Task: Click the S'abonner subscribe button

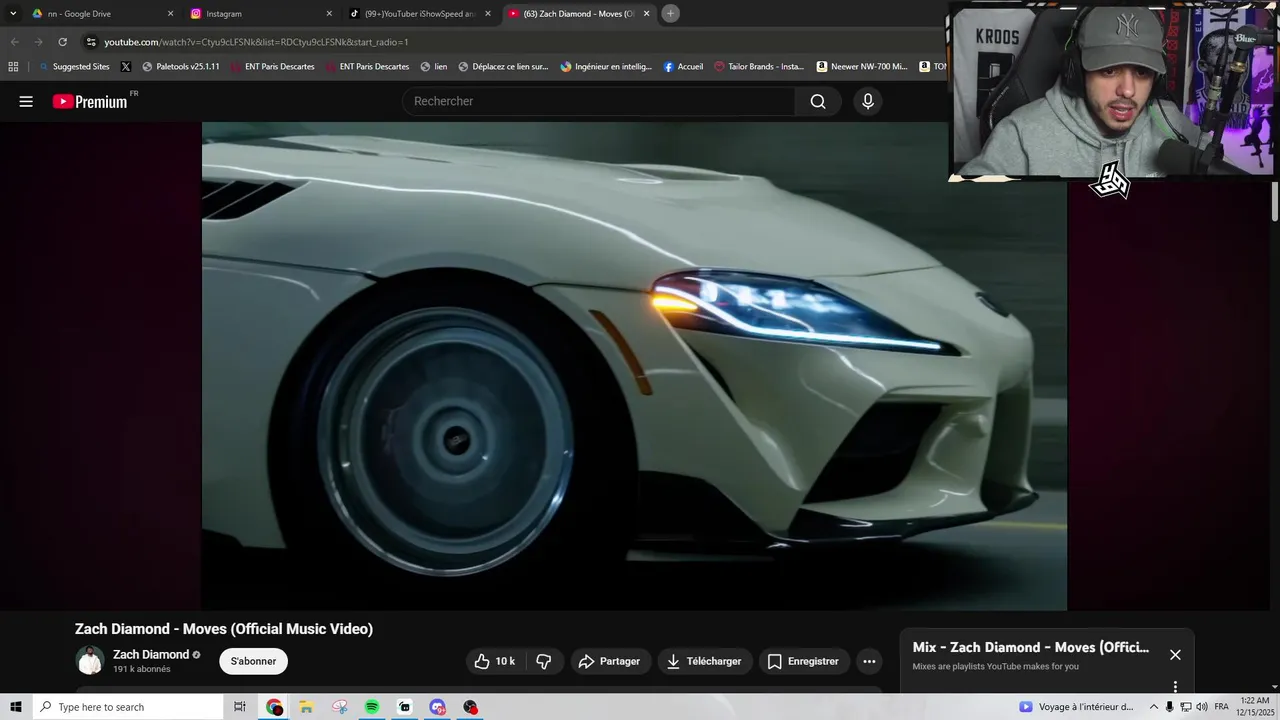Action: (254, 661)
